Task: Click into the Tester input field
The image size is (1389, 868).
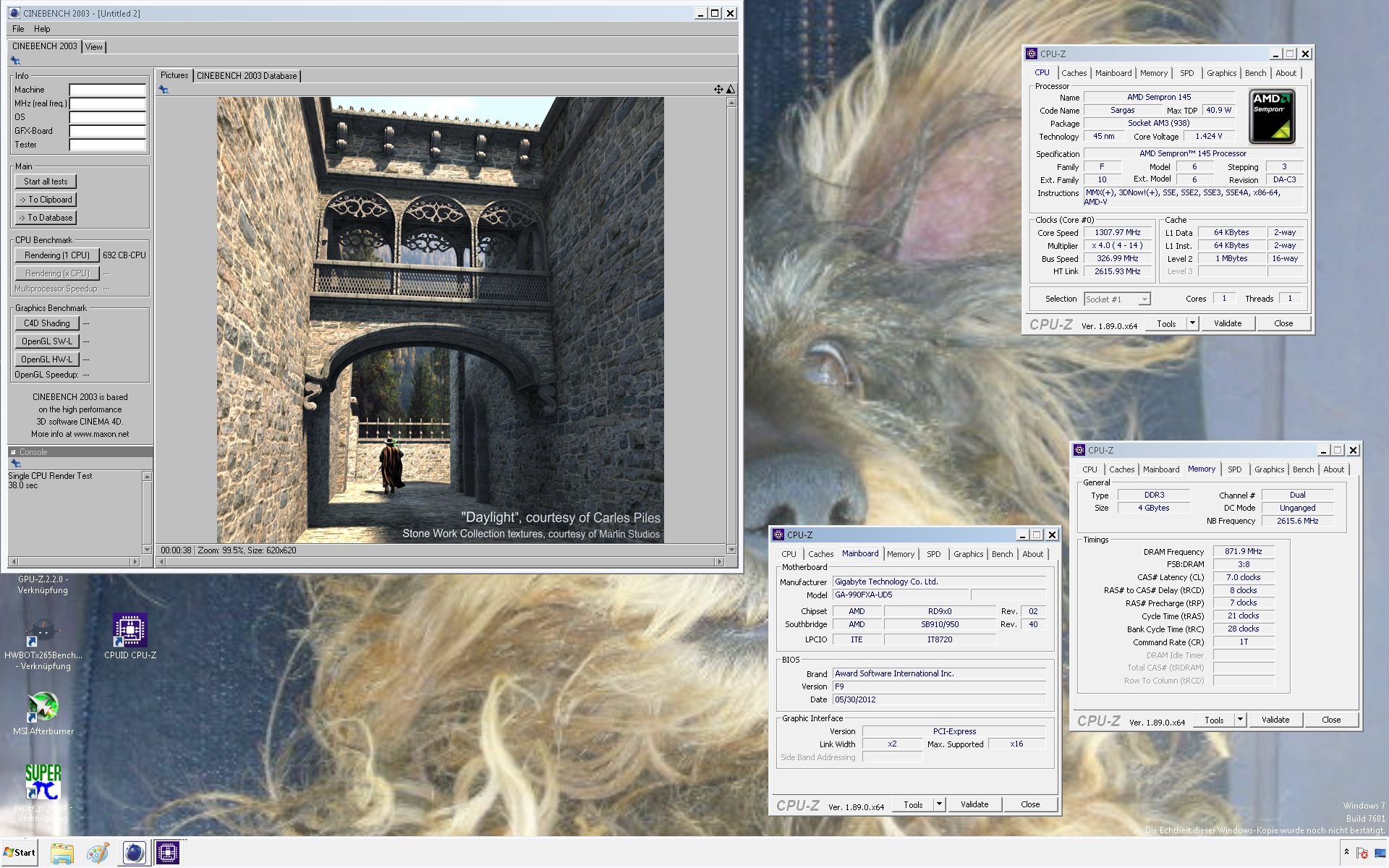Action: tap(107, 145)
